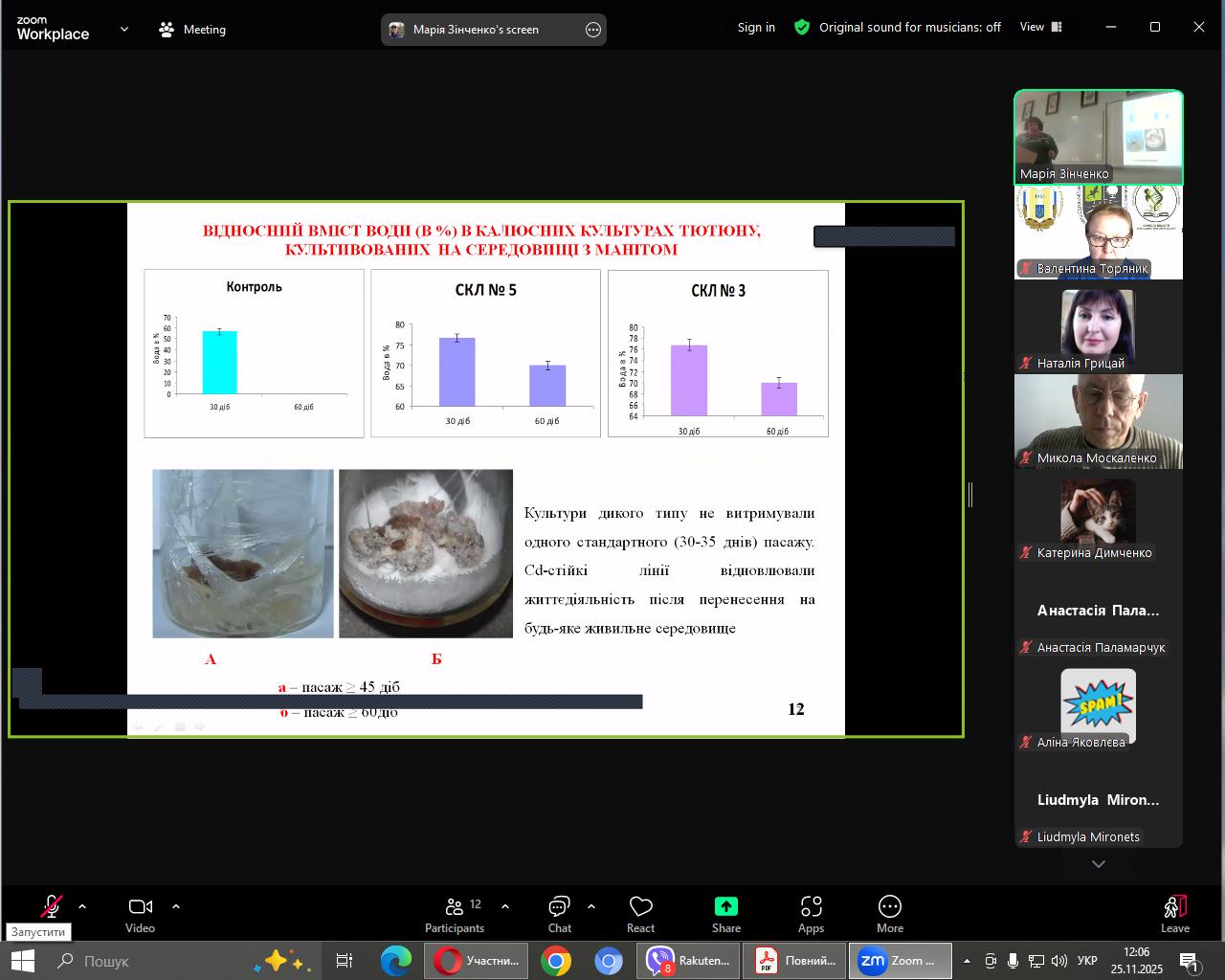Image resolution: width=1225 pixels, height=980 pixels.
Task: Open screen share options ellipsis button
Action: [x=593, y=30]
